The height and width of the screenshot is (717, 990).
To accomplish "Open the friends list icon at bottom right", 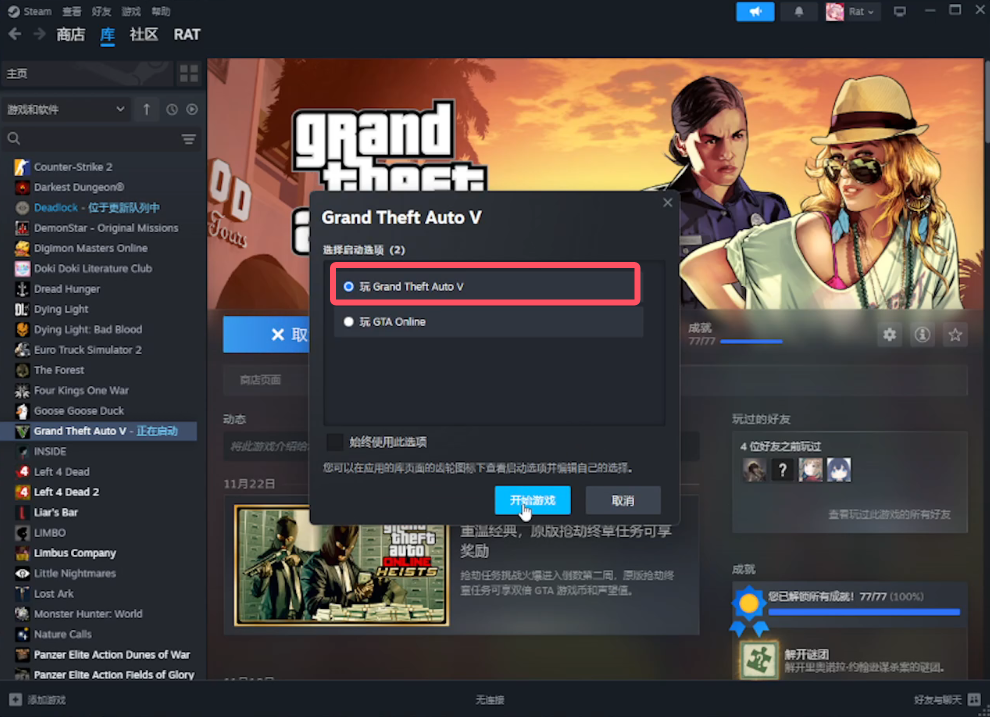I will click(x=974, y=699).
